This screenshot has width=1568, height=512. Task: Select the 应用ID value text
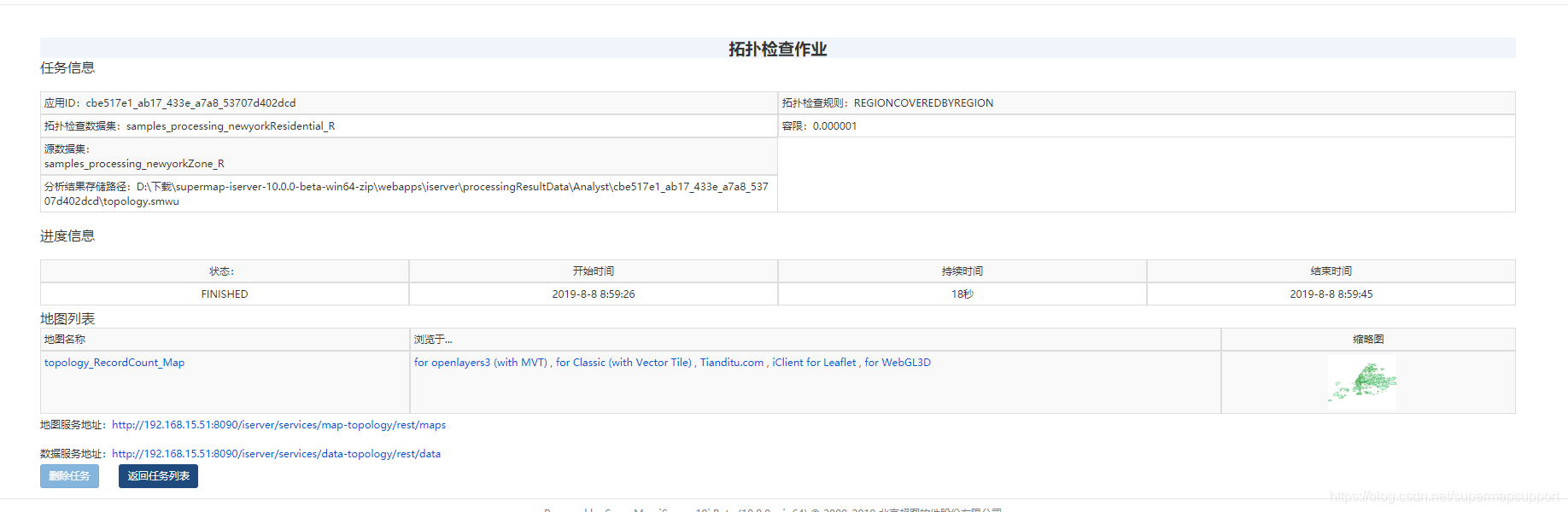pyautogui.click(x=190, y=103)
